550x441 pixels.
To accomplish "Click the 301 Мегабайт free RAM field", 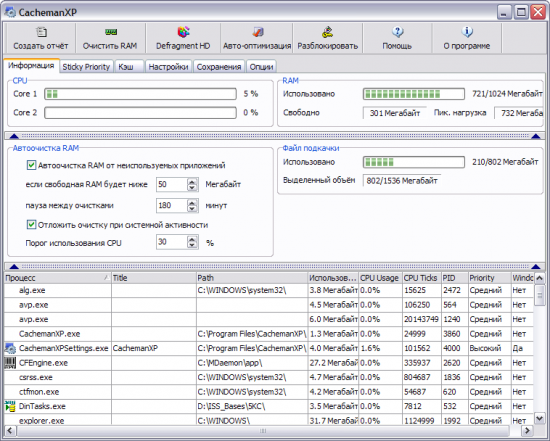I will [x=394, y=113].
